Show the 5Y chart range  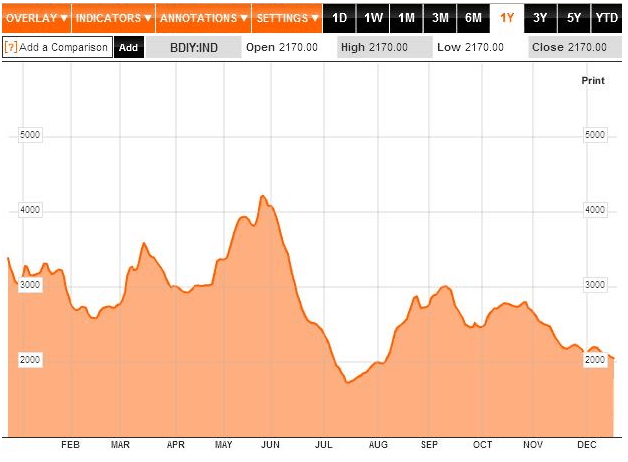pos(573,18)
